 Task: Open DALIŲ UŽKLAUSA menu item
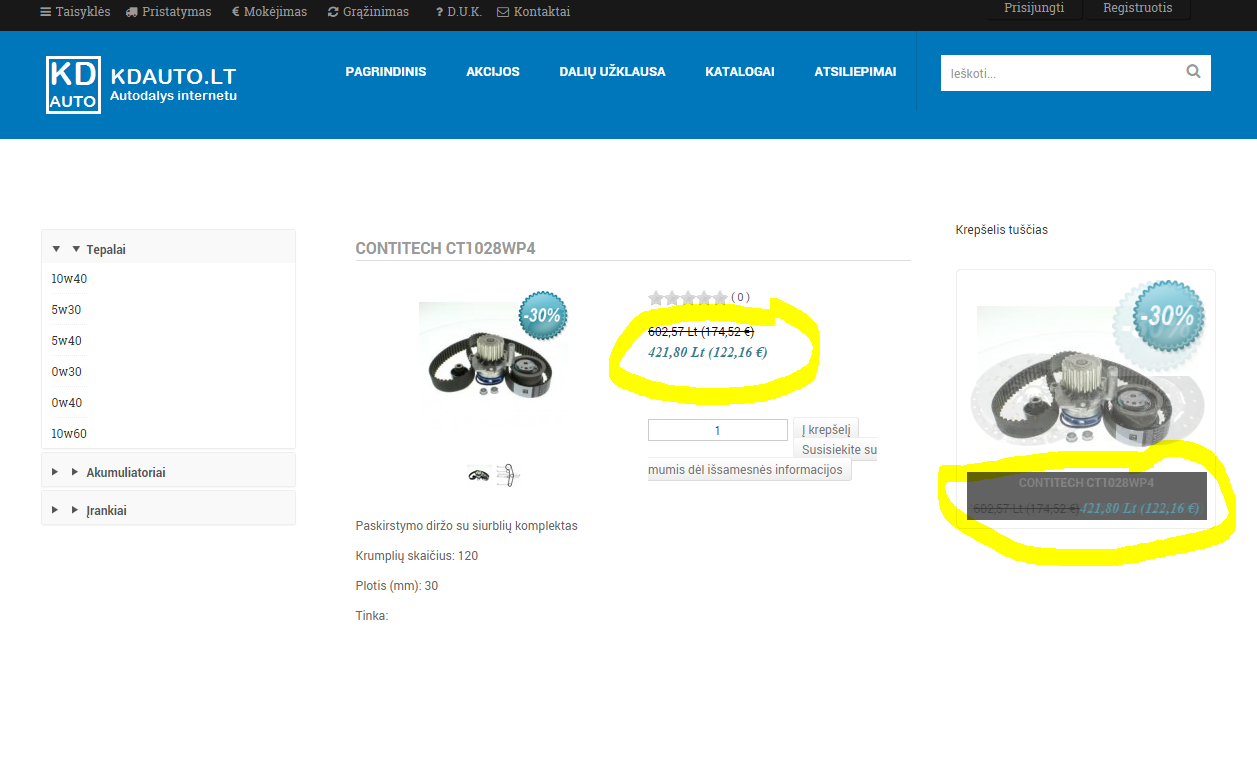point(612,72)
